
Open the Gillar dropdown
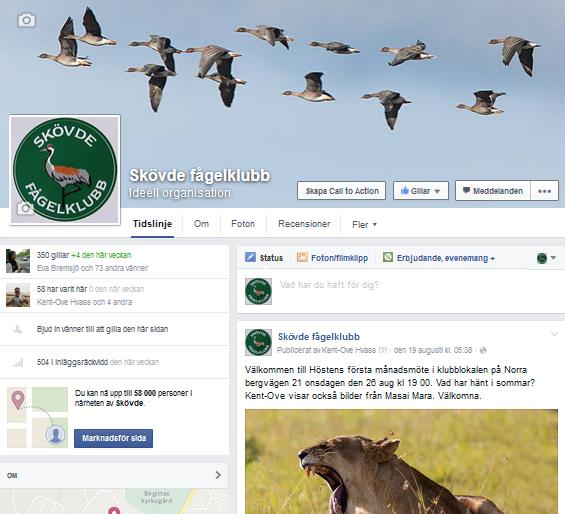421,191
